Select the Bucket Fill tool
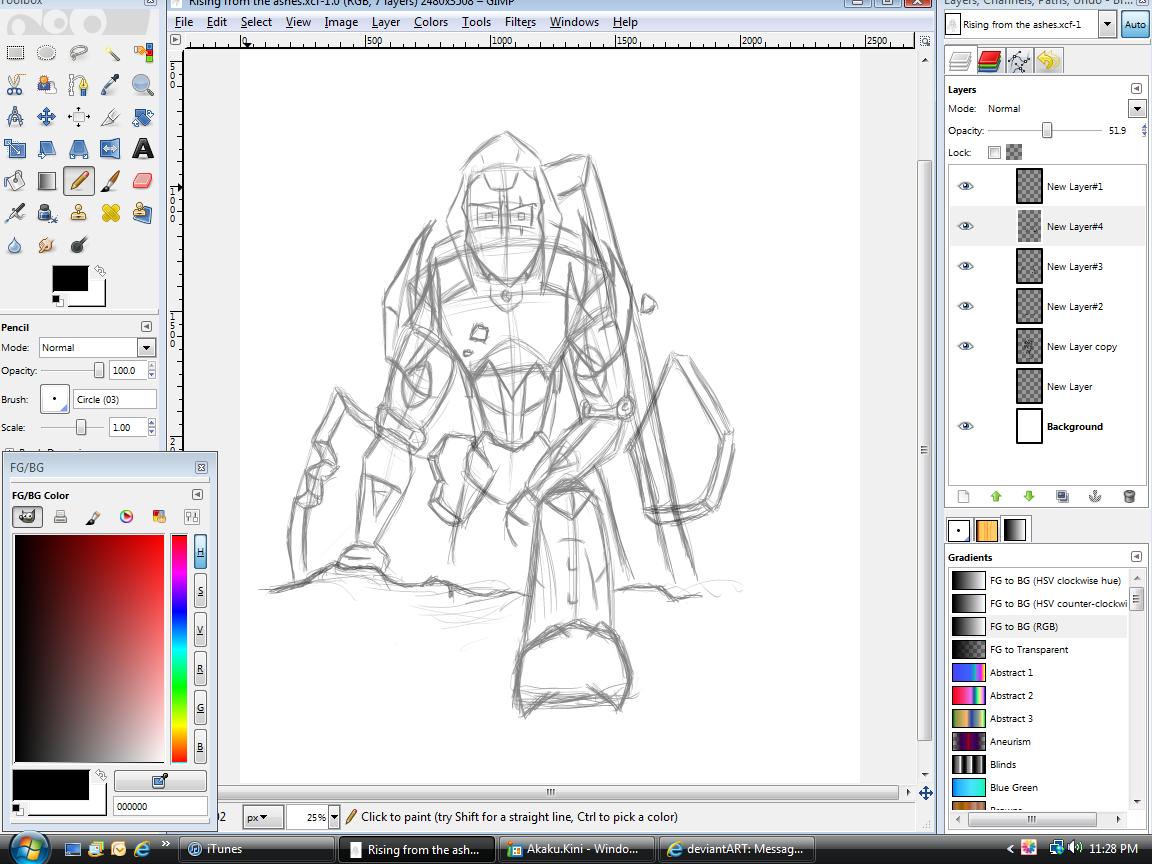 [x=14, y=180]
